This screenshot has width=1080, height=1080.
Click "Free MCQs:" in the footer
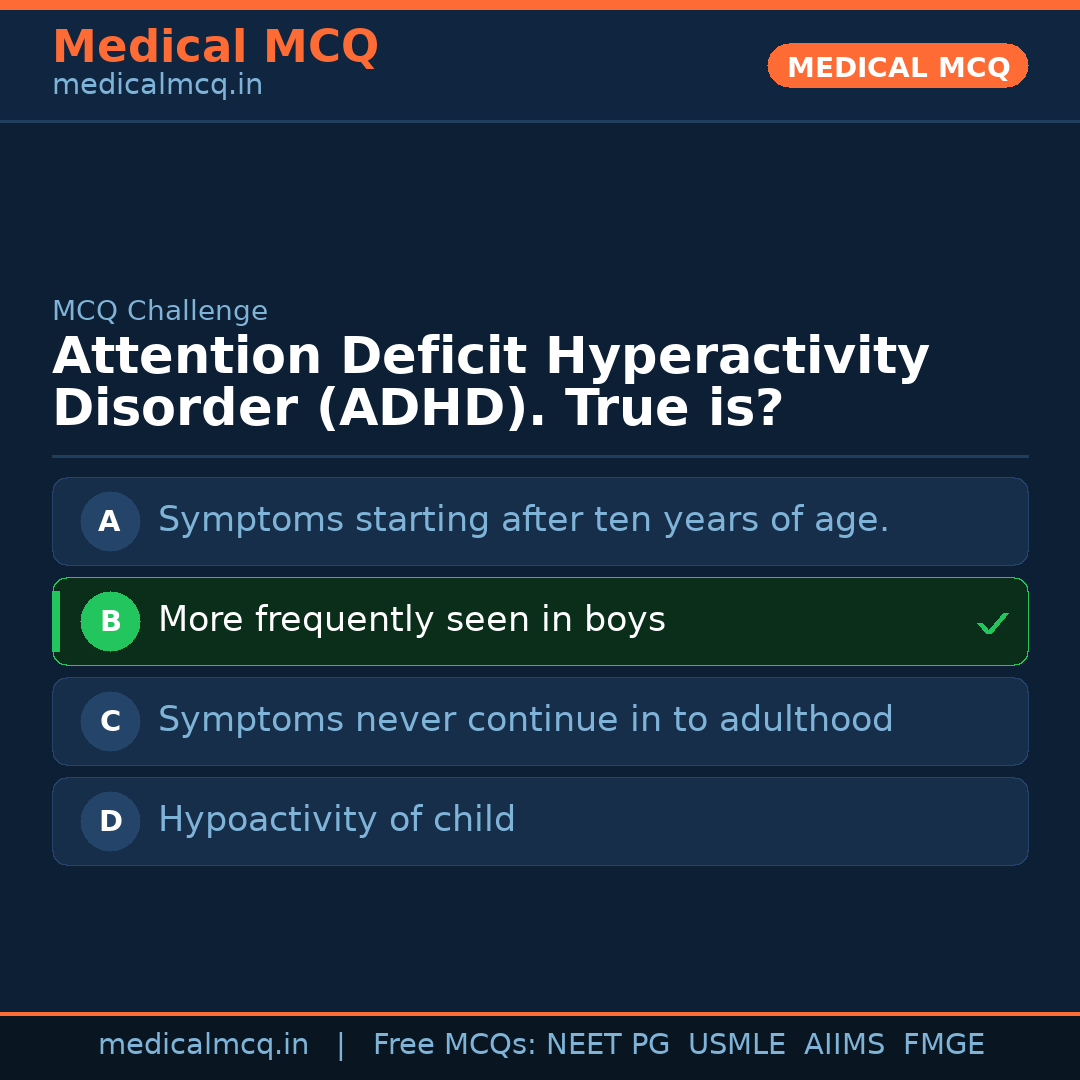pos(455,1045)
